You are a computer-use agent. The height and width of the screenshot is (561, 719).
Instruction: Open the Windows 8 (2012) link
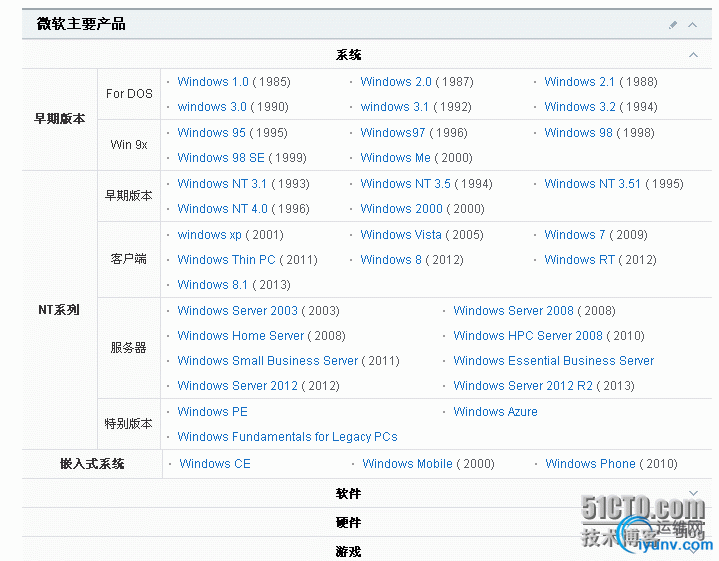click(x=391, y=260)
